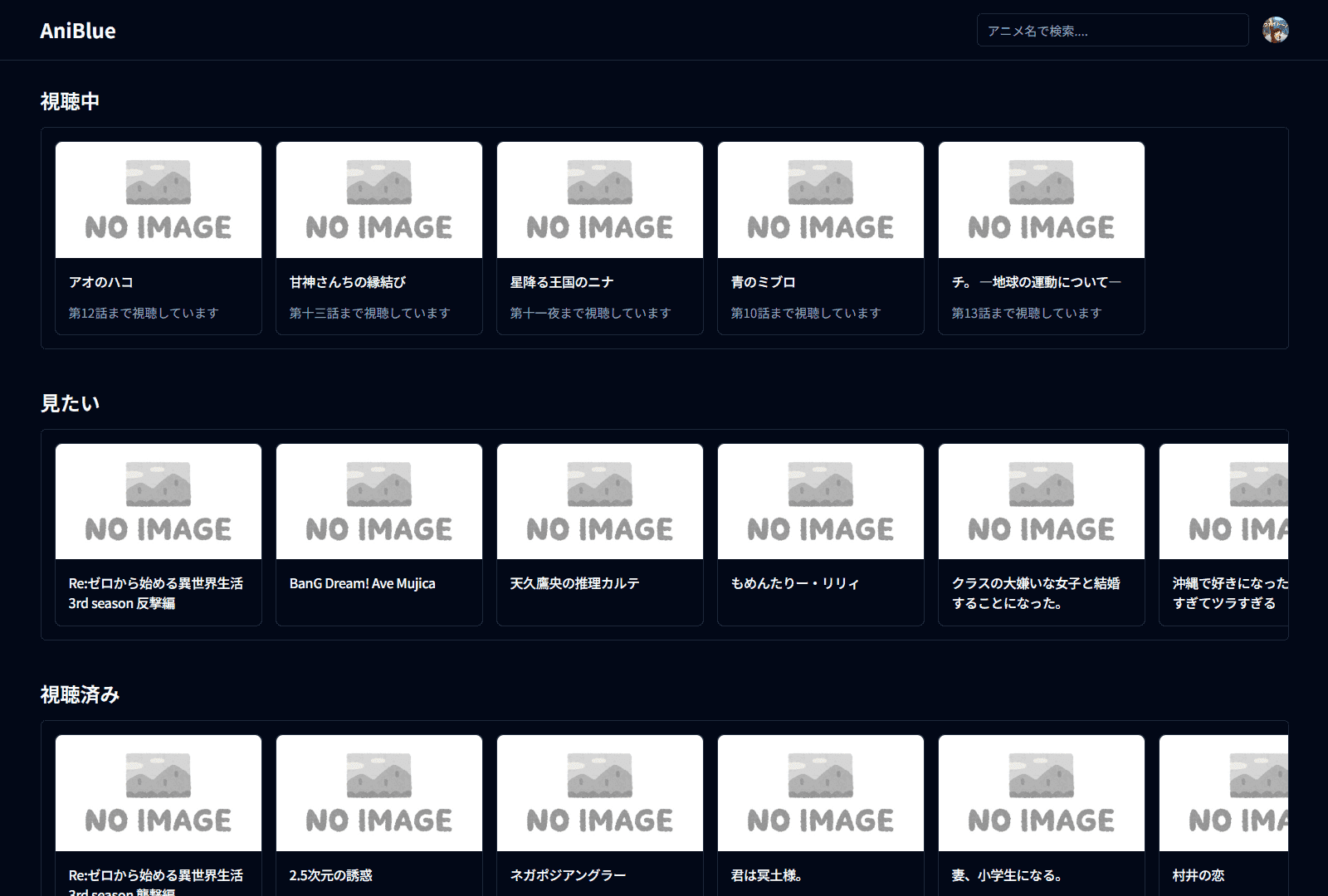
Task: Open チ。―地球の運動について― thumbnail
Action: click(x=1042, y=200)
